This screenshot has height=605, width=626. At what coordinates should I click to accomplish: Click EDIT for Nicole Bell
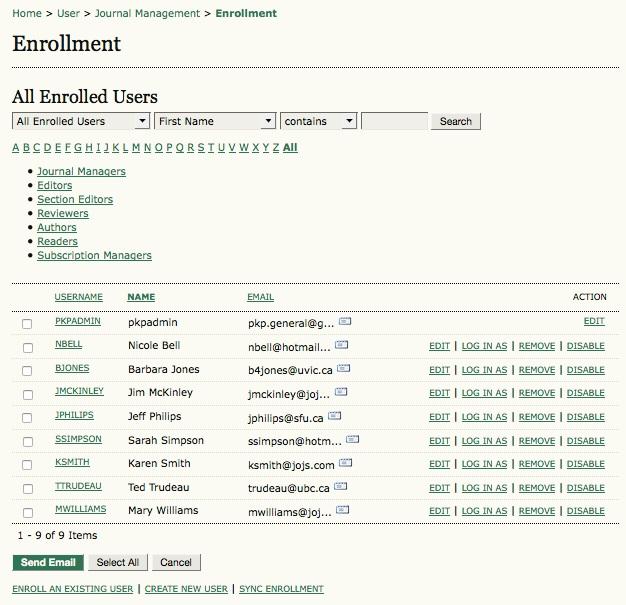(440, 346)
